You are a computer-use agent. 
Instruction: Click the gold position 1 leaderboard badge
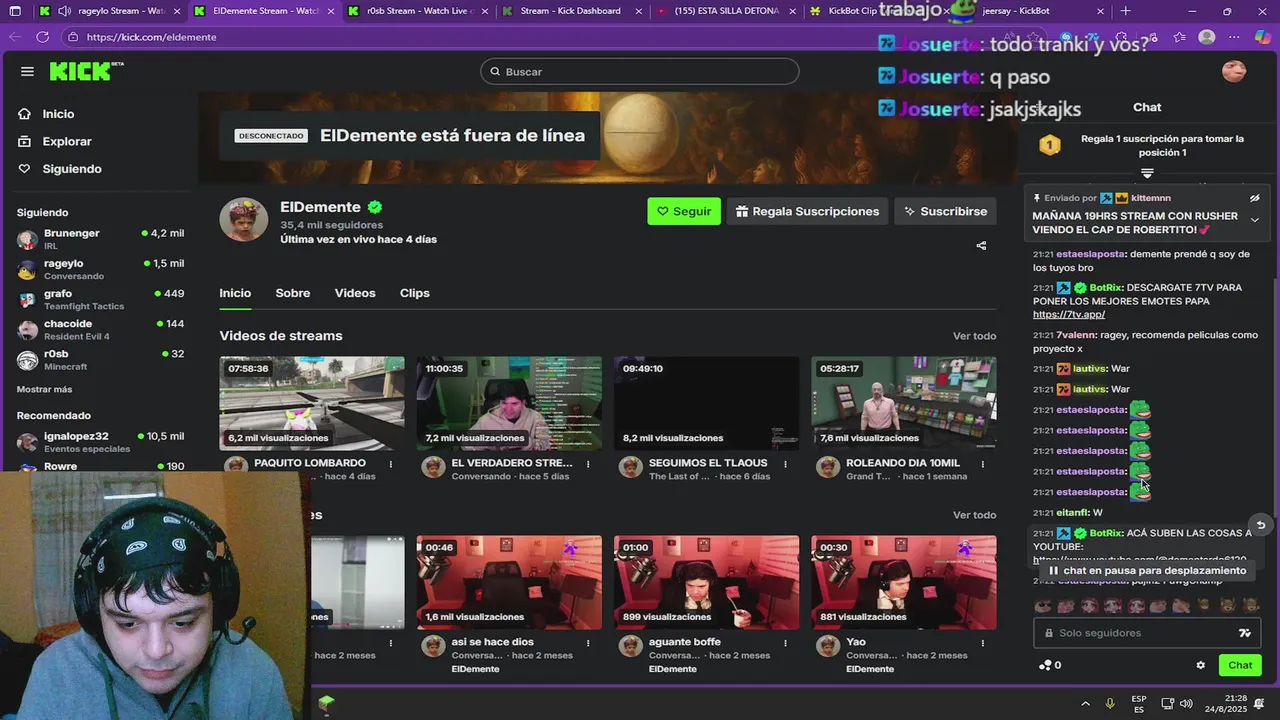(1049, 145)
